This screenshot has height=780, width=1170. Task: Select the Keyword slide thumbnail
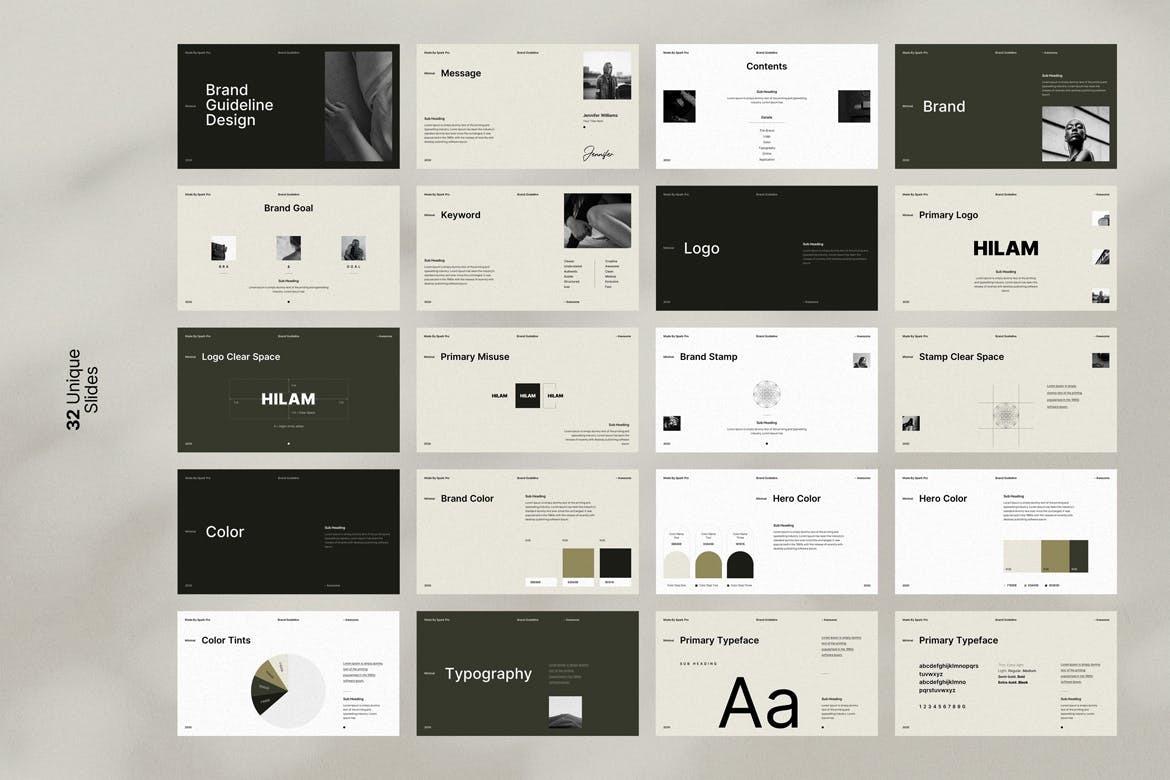(527, 248)
